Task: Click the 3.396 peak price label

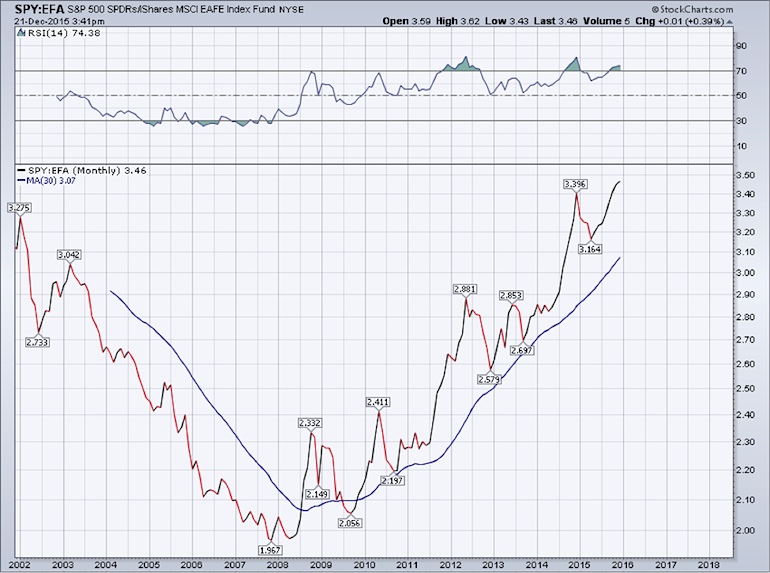Action: 575,184
